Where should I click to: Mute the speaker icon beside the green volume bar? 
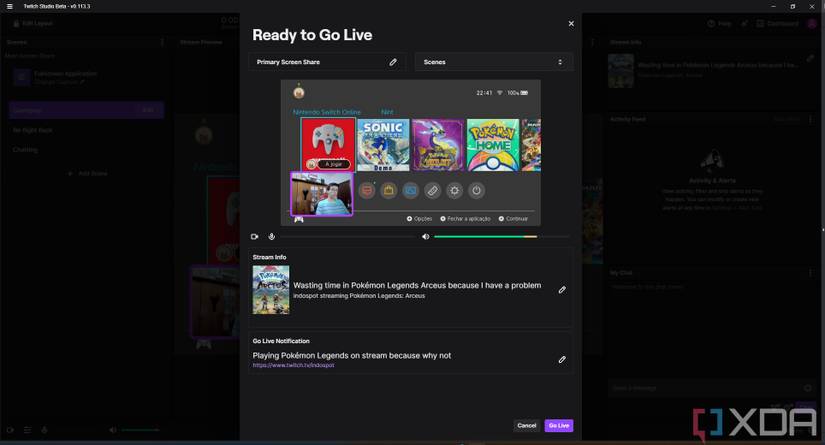point(426,237)
